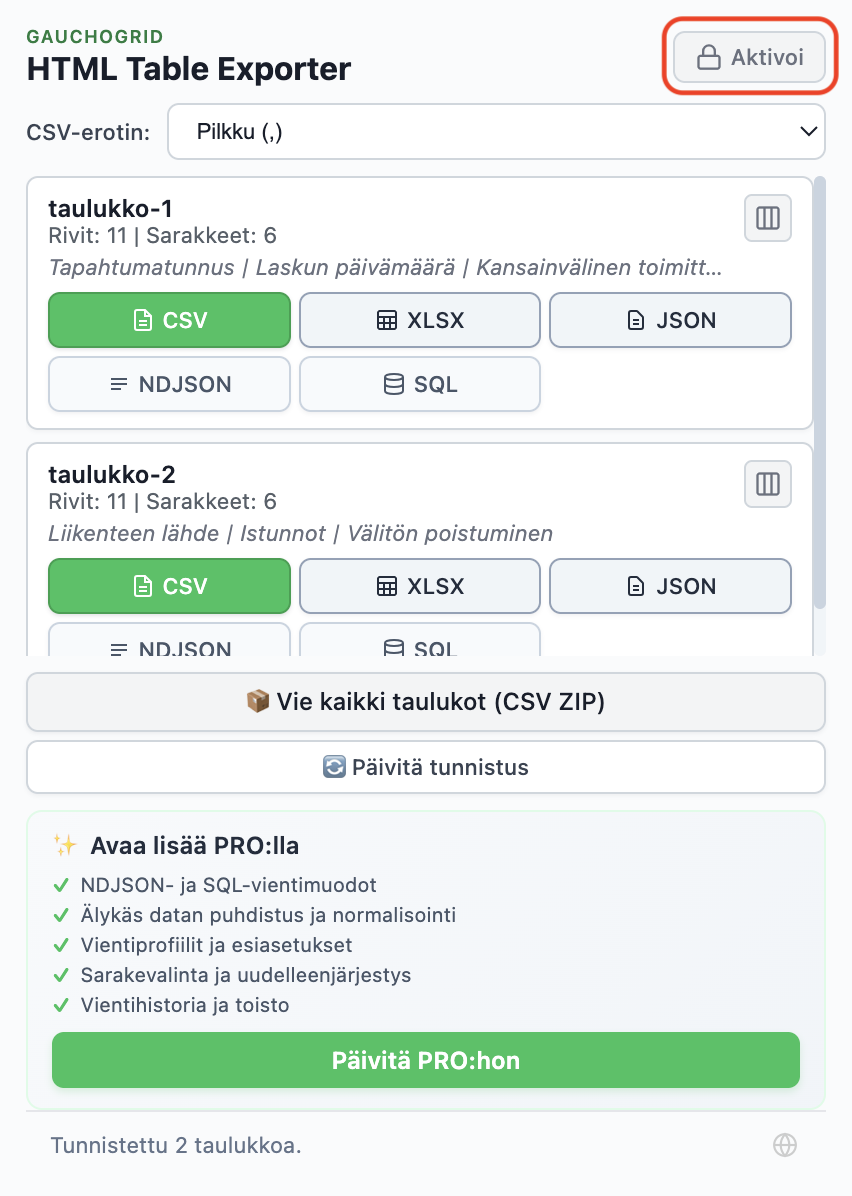Click the columns icon on taulukko-1 card
852x1196 pixels.
pos(767,218)
